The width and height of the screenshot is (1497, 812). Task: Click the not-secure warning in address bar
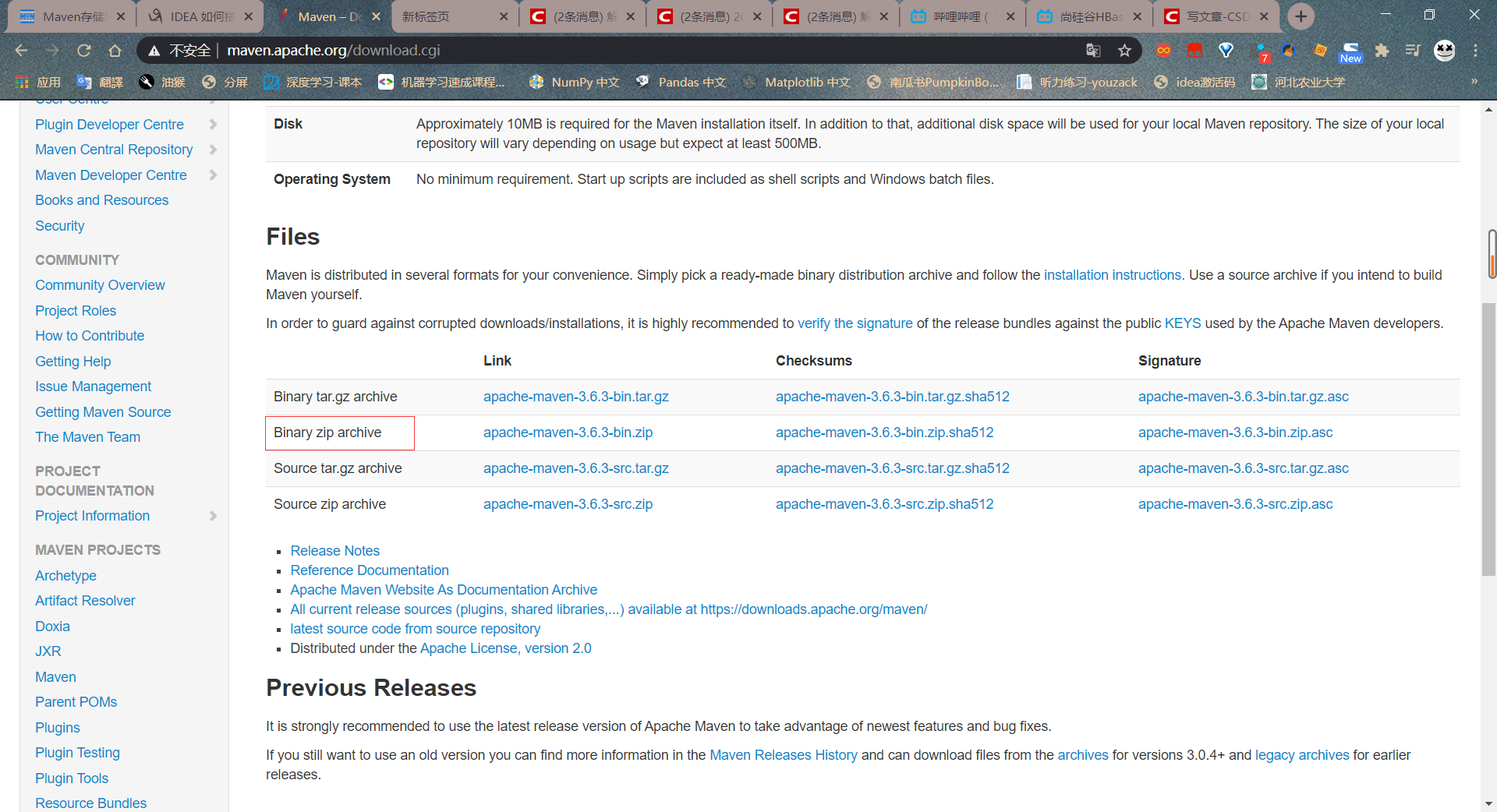180,51
